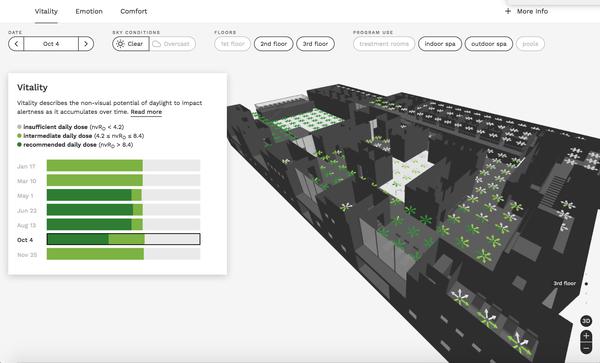The height and width of the screenshot is (363, 600).
Task: Select the Jun 22 vitality bar
Action: pyautogui.click(x=123, y=210)
